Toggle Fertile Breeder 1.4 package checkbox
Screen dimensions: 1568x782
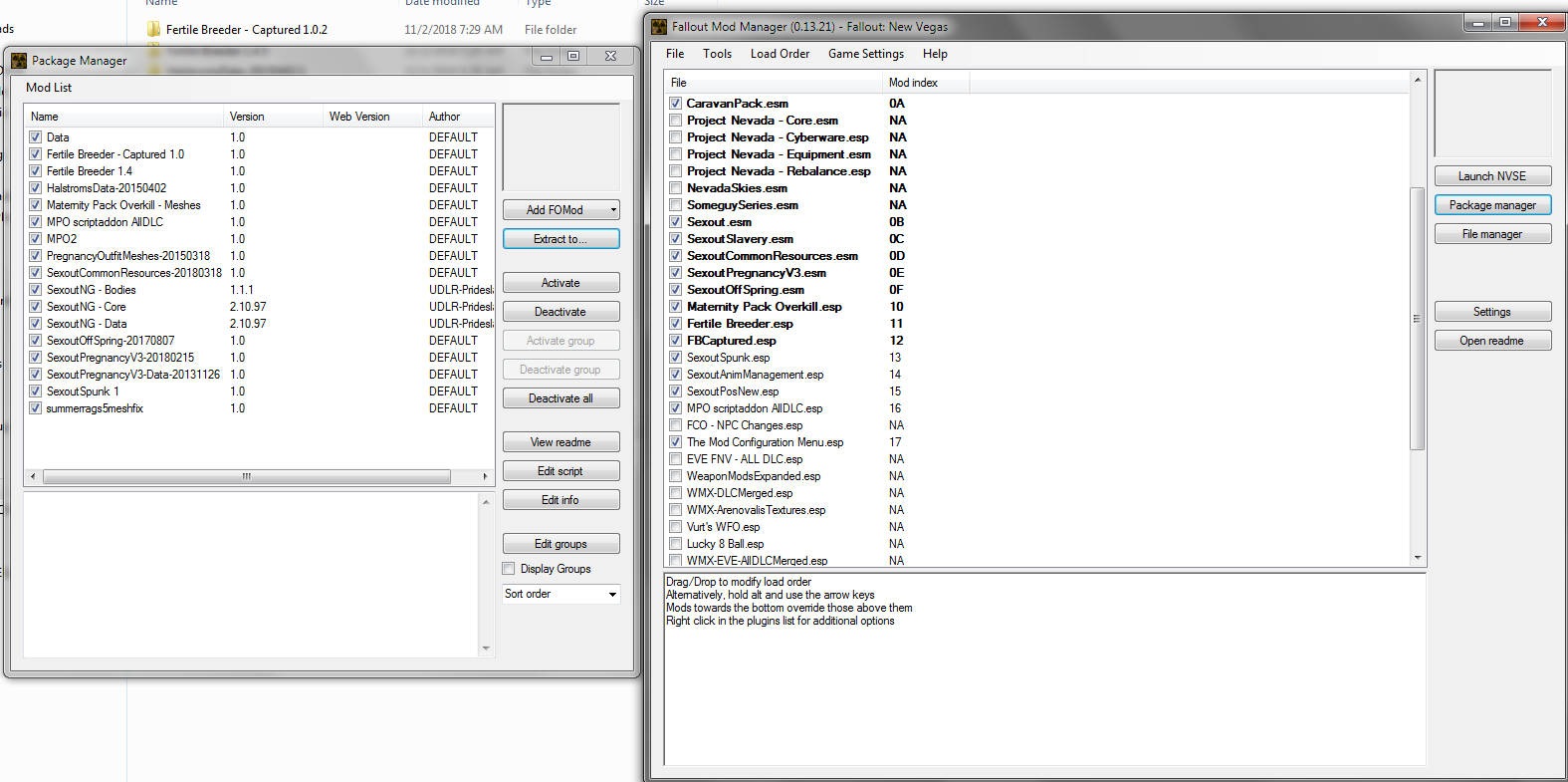point(35,171)
